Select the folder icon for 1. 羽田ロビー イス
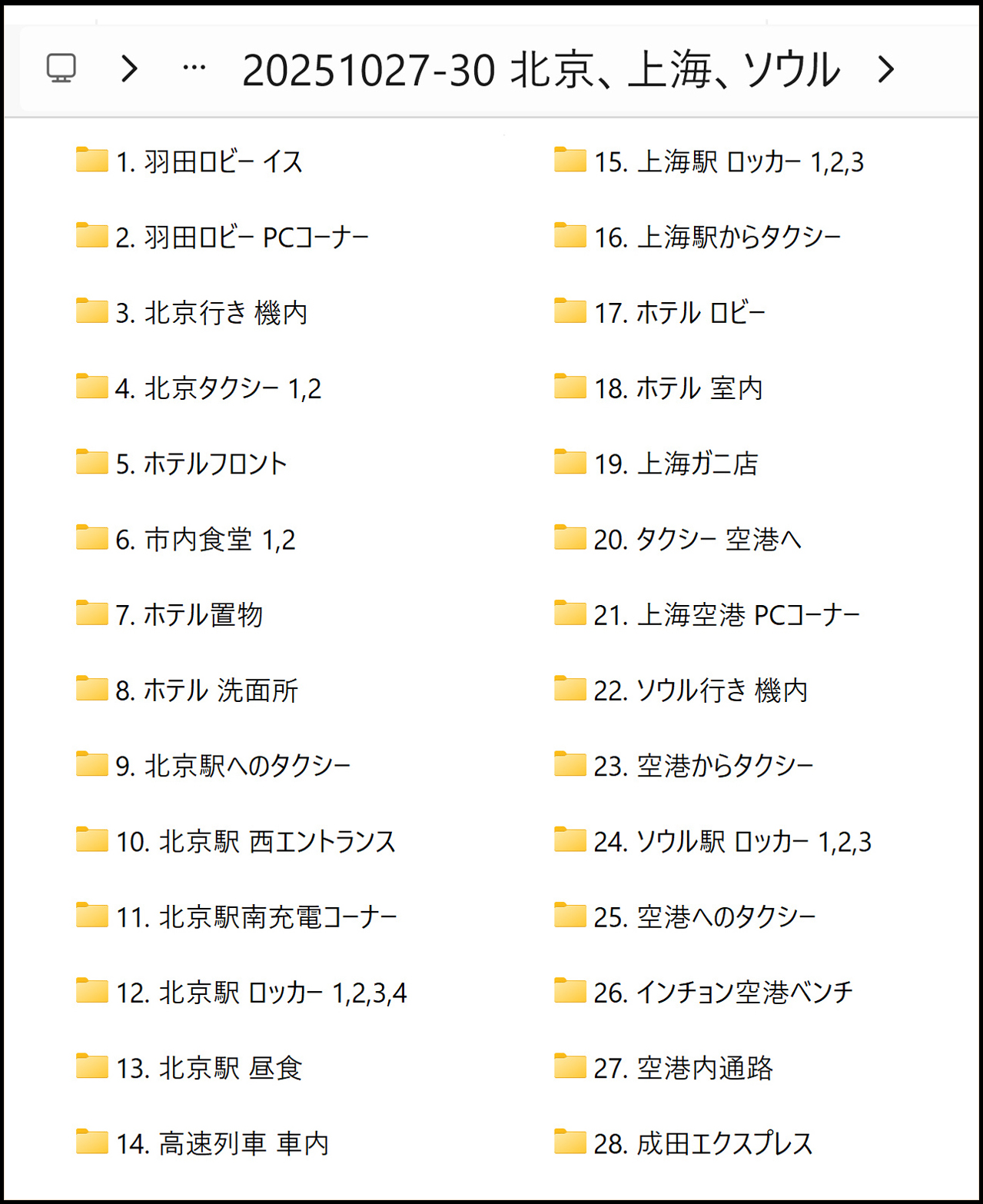Screen dimensions: 983x1204 coord(92,160)
